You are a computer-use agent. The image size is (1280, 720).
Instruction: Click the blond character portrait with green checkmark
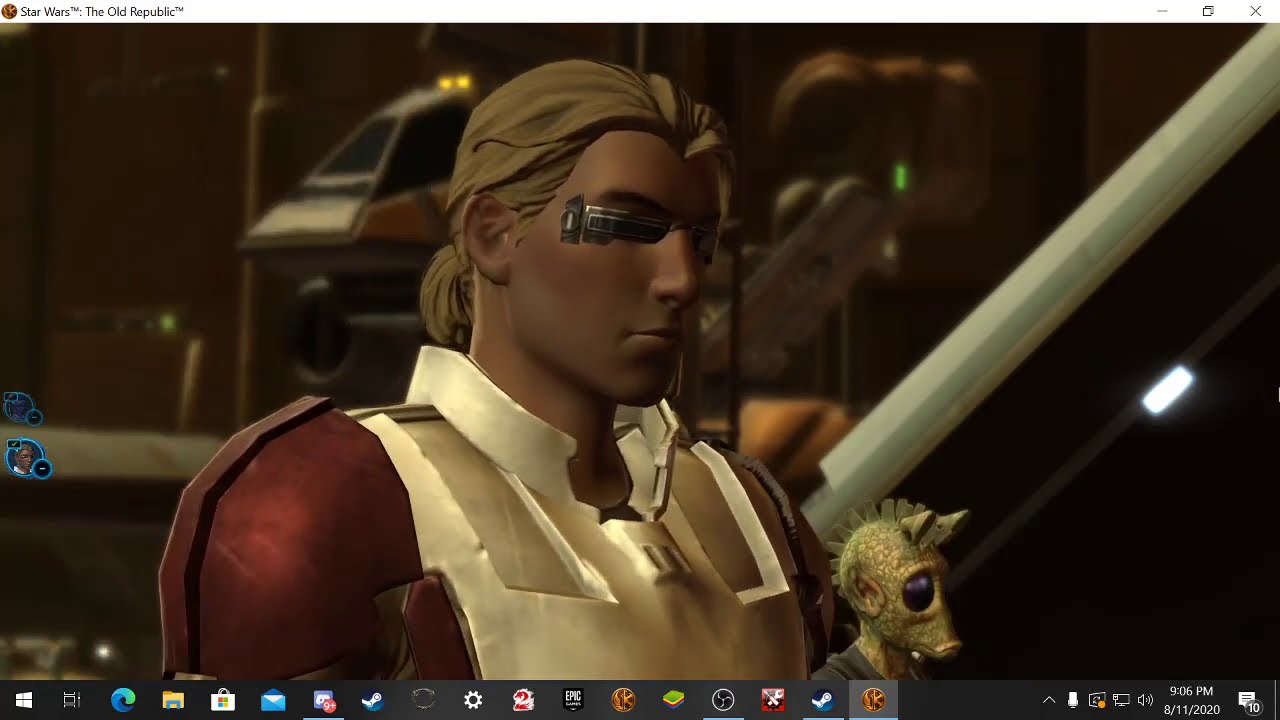click(x=23, y=457)
